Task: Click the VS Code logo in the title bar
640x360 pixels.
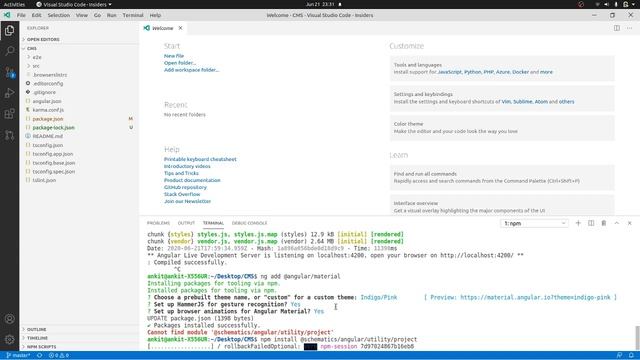Action: click(x=7, y=15)
